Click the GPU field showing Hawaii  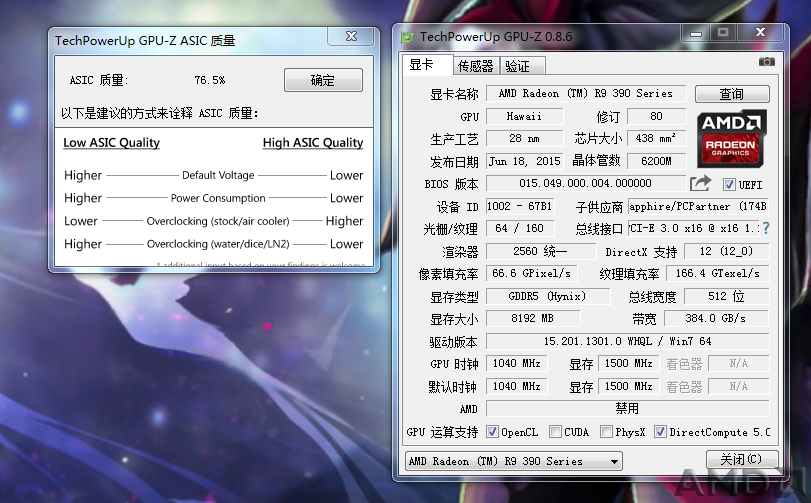coord(524,116)
